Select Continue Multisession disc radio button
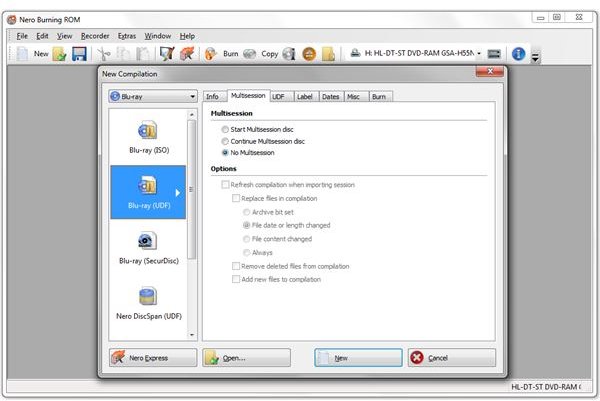The image size is (600, 401). pyautogui.click(x=225, y=141)
